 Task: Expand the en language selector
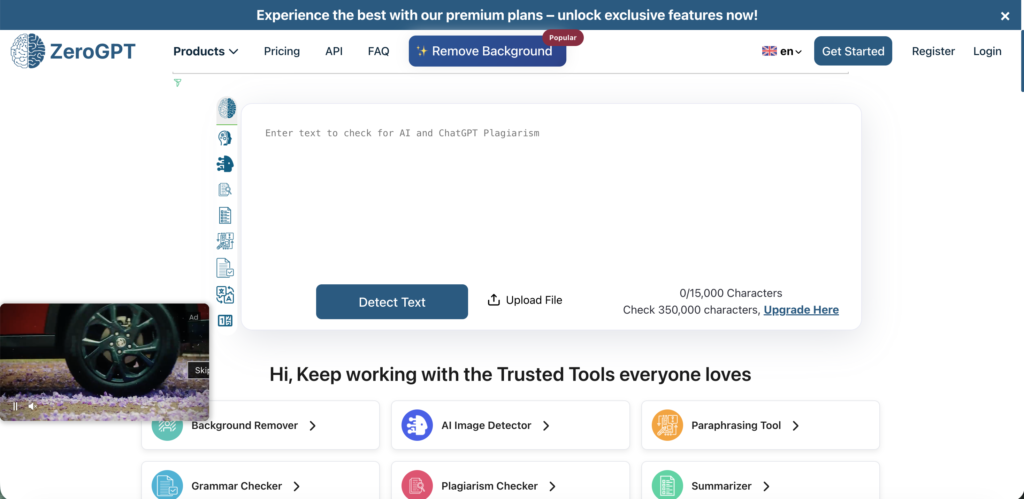(782, 51)
